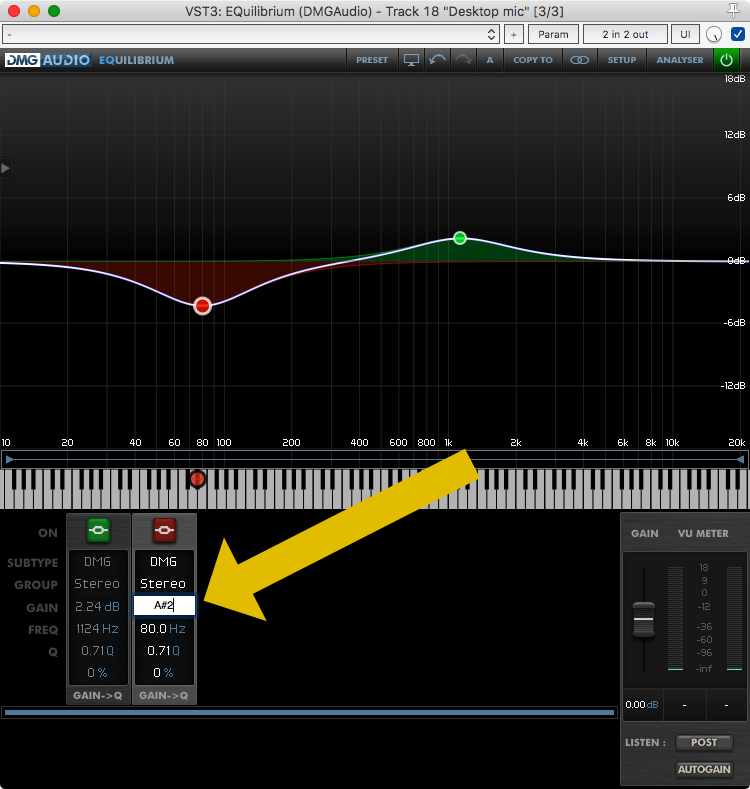The width and height of the screenshot is (750, 789).
Task: Click the green band node on EQ curve
Action: (x=460, y=238)
